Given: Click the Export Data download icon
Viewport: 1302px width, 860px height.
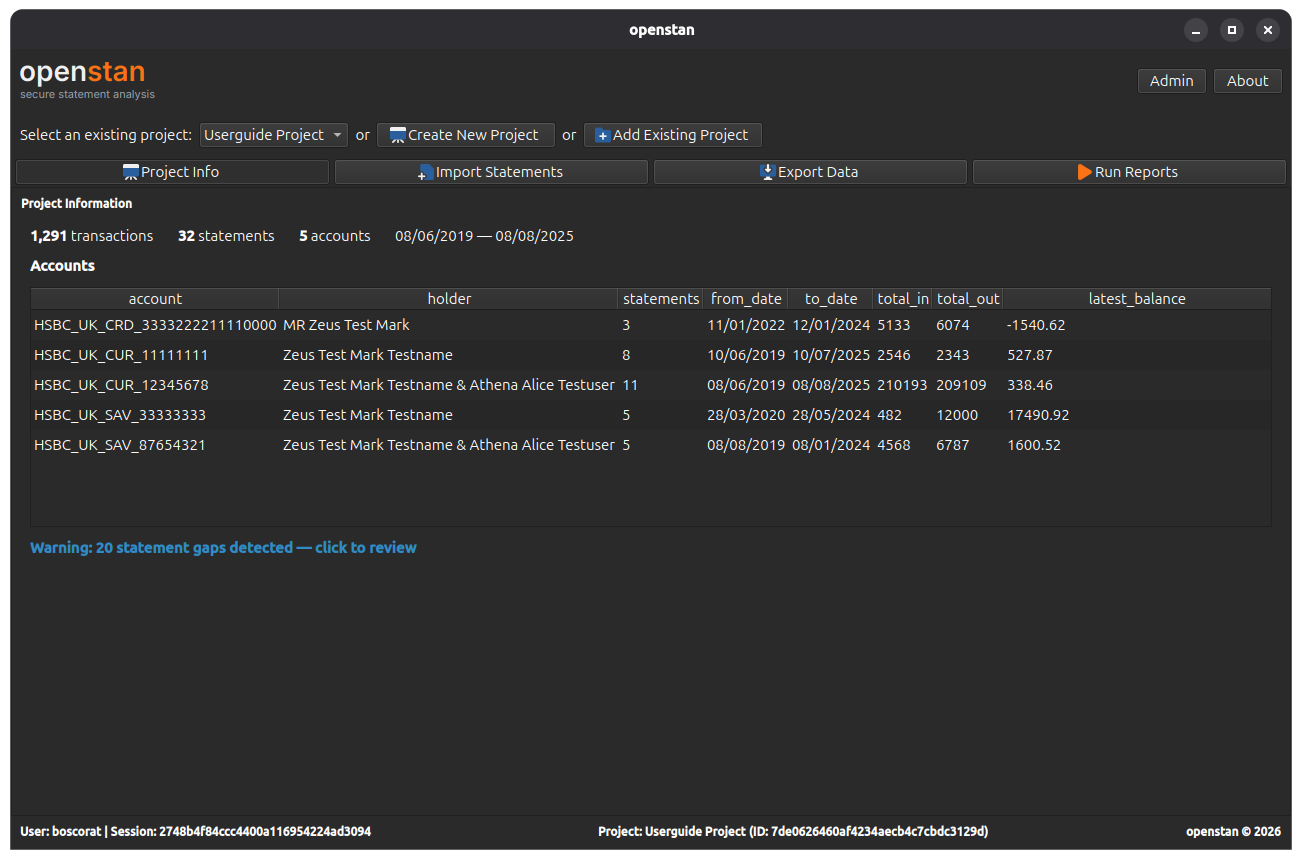Looking at the screenshot, I should click(x=768, y=172).
